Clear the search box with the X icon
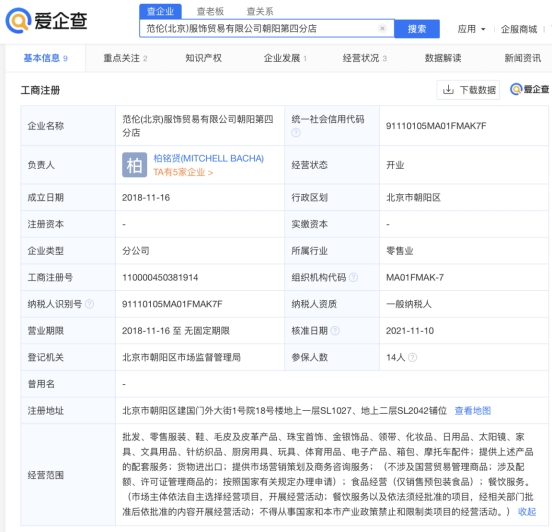Image resolution: width=553 pixels, height=532 pixels. (x=382, y=28)
